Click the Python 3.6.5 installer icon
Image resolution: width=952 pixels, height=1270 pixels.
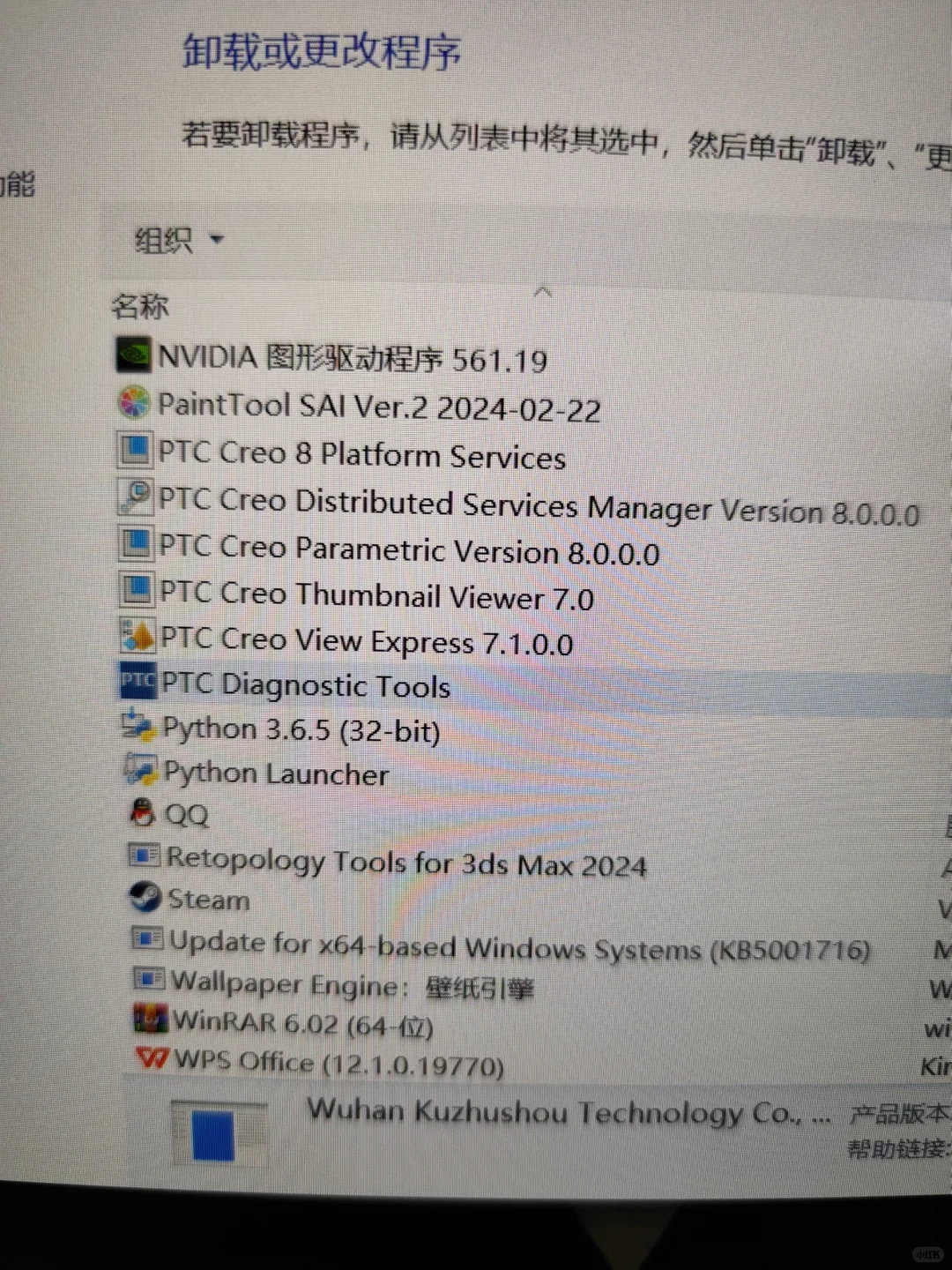point(138,726)
